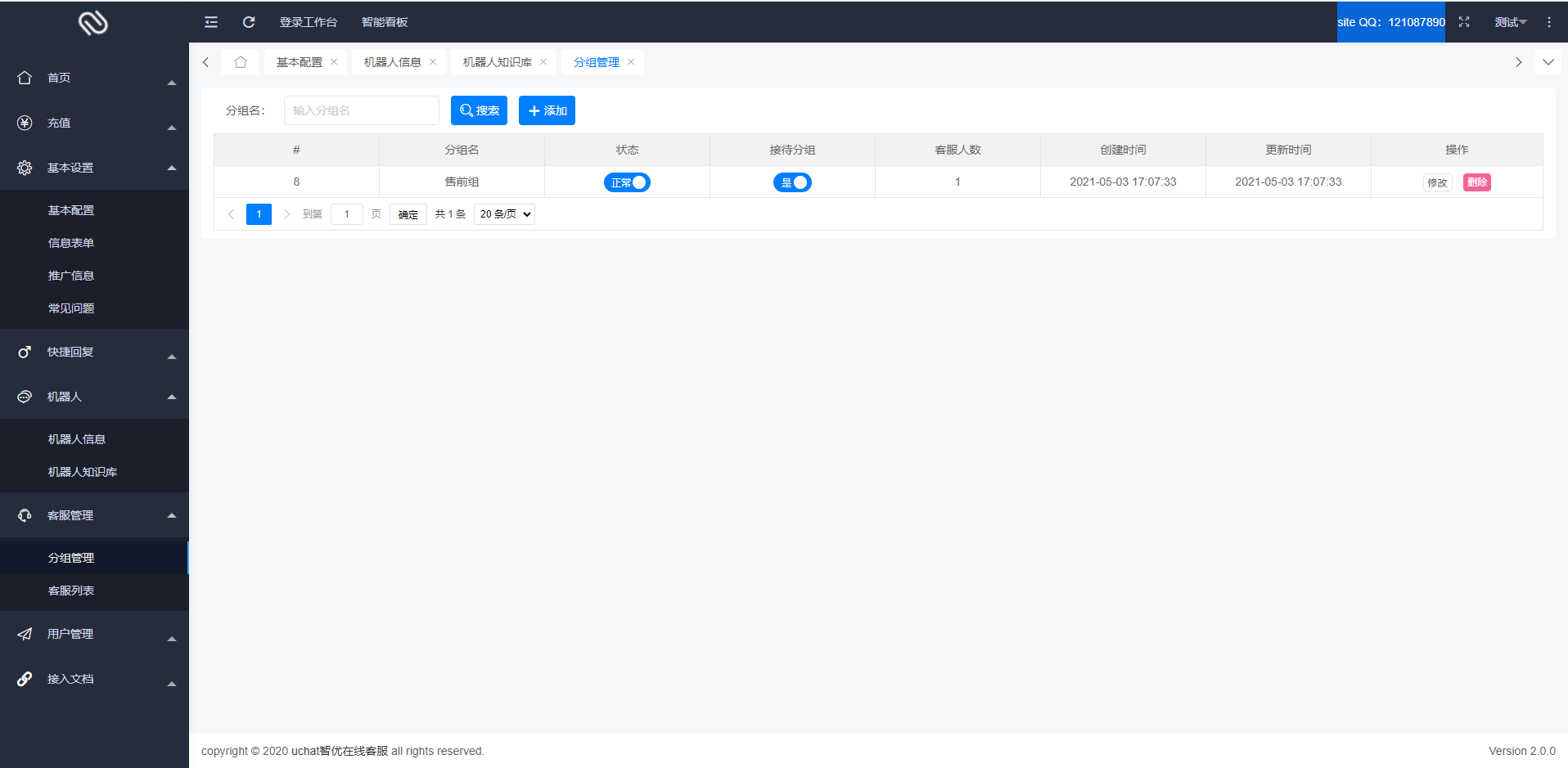
Task: Toggle the 正常 status switch
Action: [627, 182]
